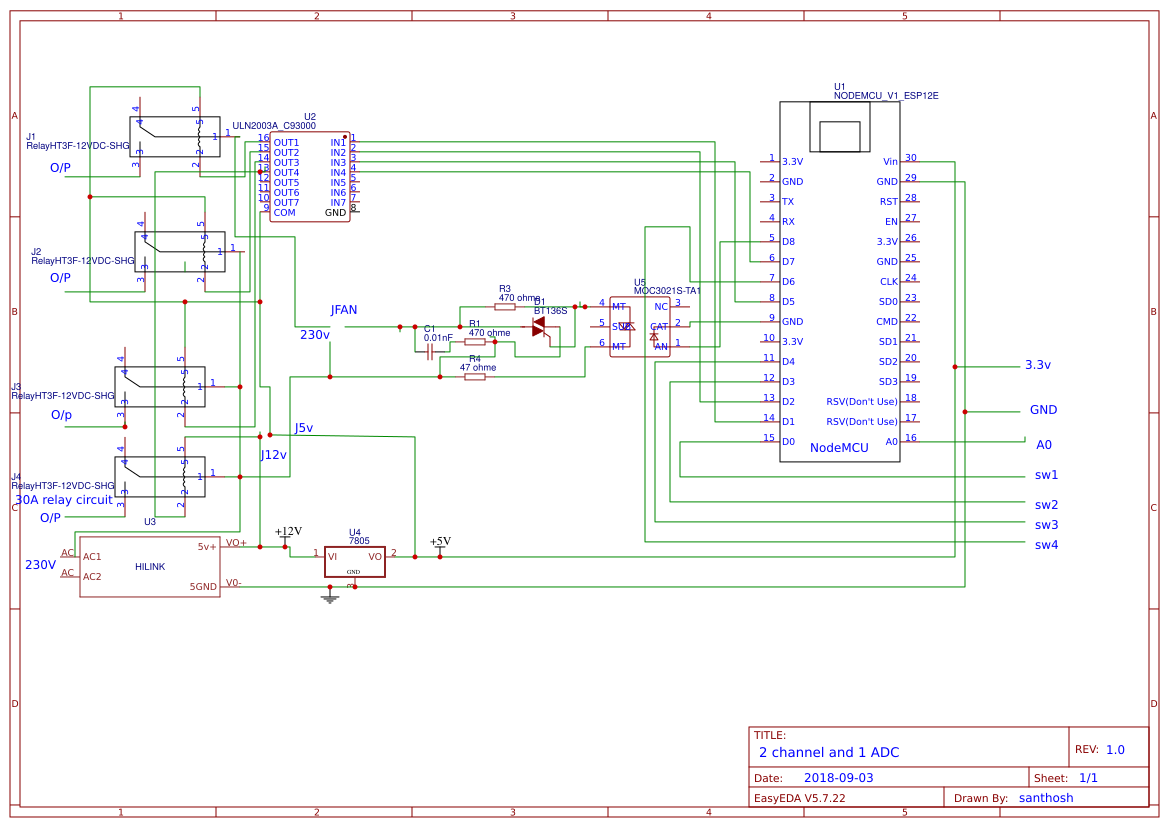Click the sw1 net label
The image size is (1169, 827).
1046,475
